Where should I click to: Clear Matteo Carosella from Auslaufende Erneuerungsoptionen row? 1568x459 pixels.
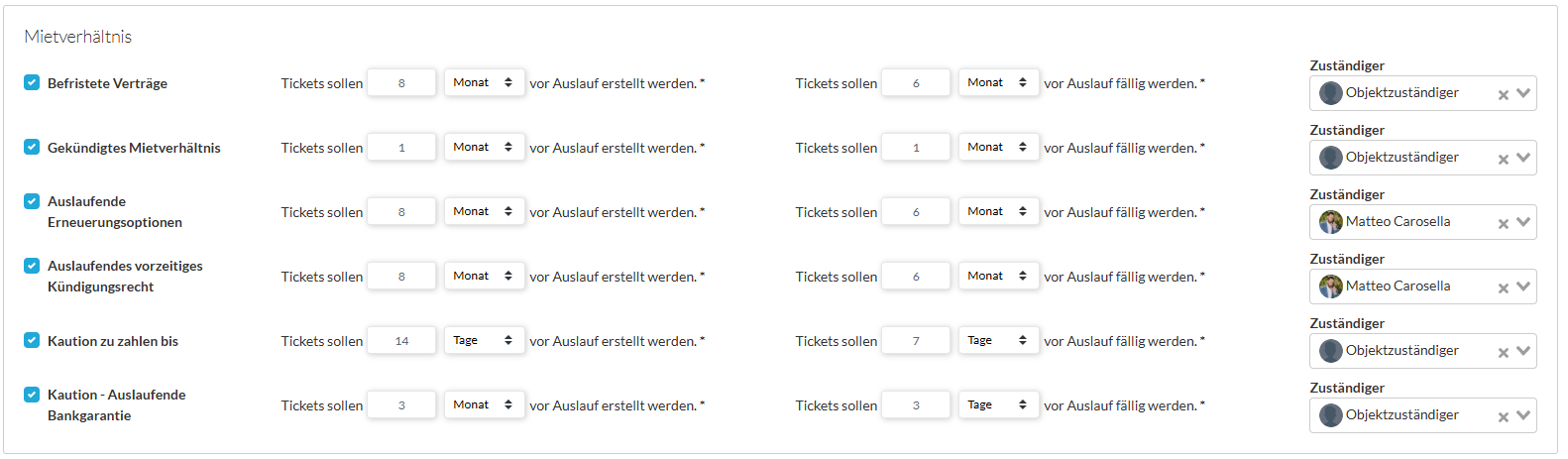pos(1503,224)
